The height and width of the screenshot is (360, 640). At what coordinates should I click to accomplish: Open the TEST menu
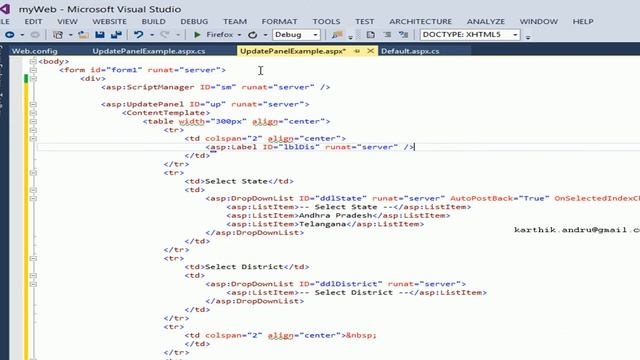(x=364, y=21)
